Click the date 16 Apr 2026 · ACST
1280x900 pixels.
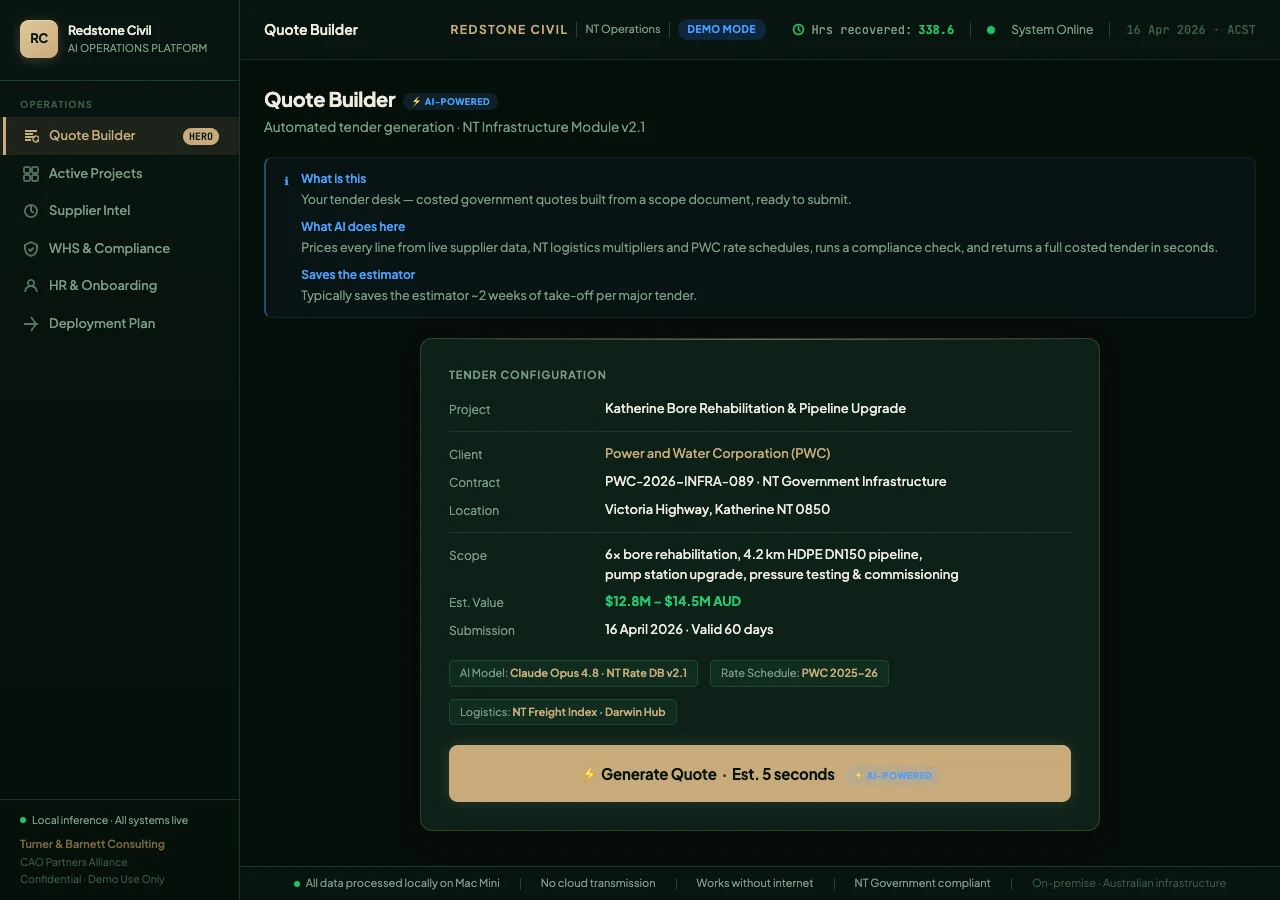pyautogui.click(x=1191, y=30)
